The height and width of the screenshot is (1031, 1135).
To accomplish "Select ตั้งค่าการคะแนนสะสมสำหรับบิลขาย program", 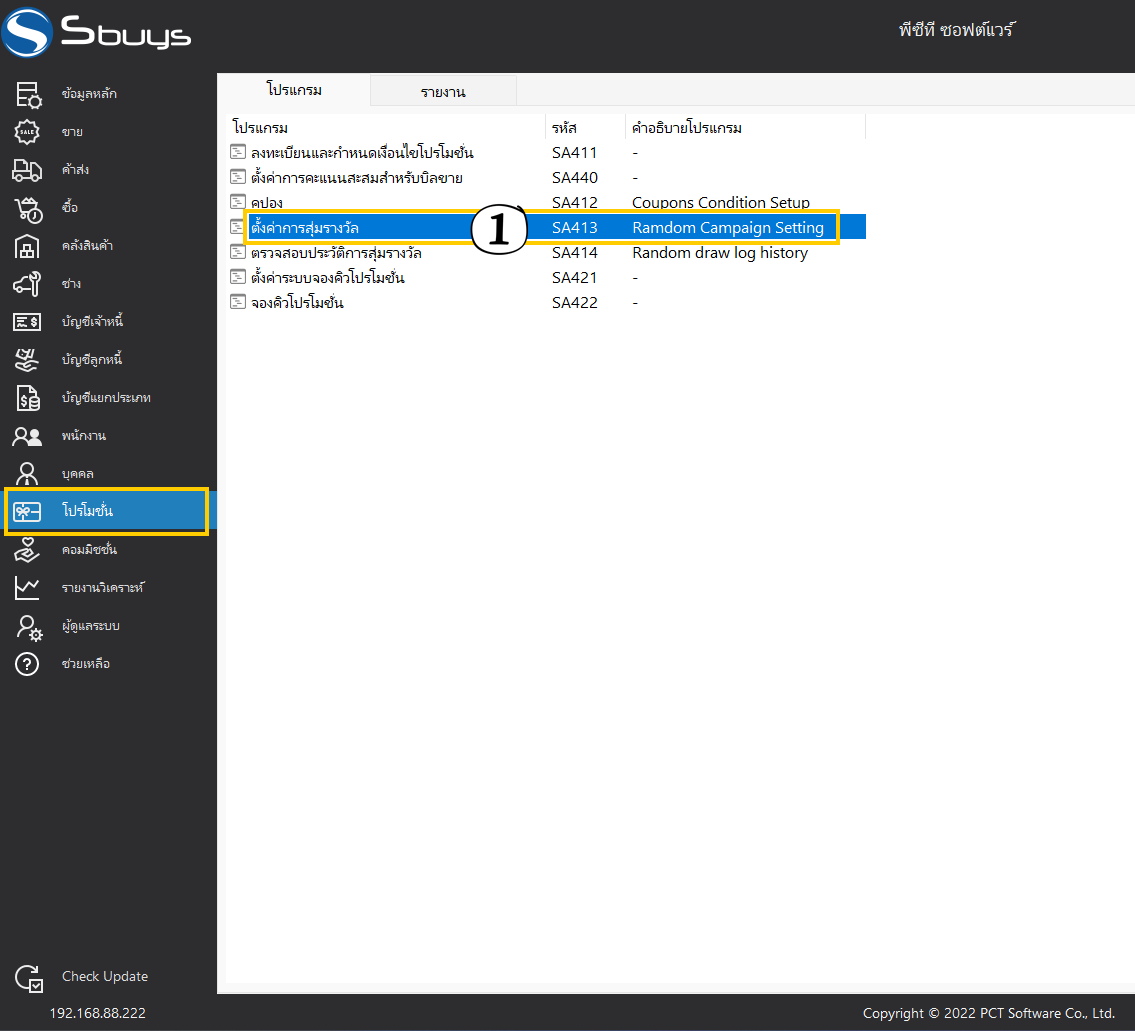I will coord(357,178).
